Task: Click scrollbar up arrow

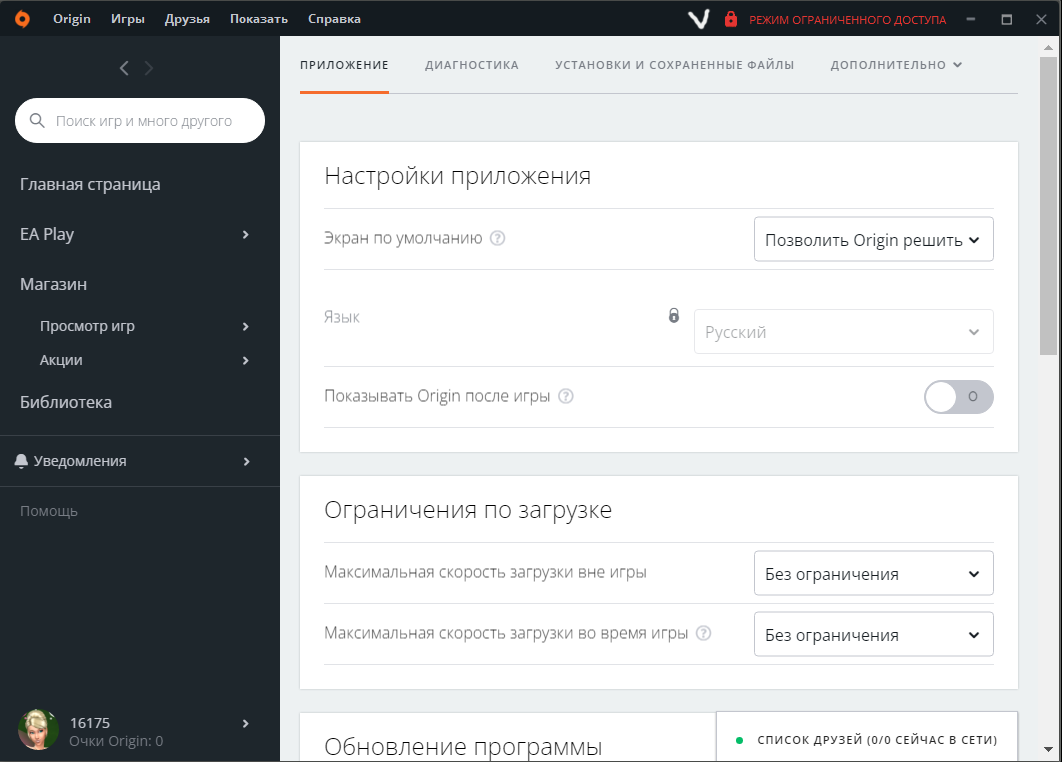Action: coord(1048,47)
